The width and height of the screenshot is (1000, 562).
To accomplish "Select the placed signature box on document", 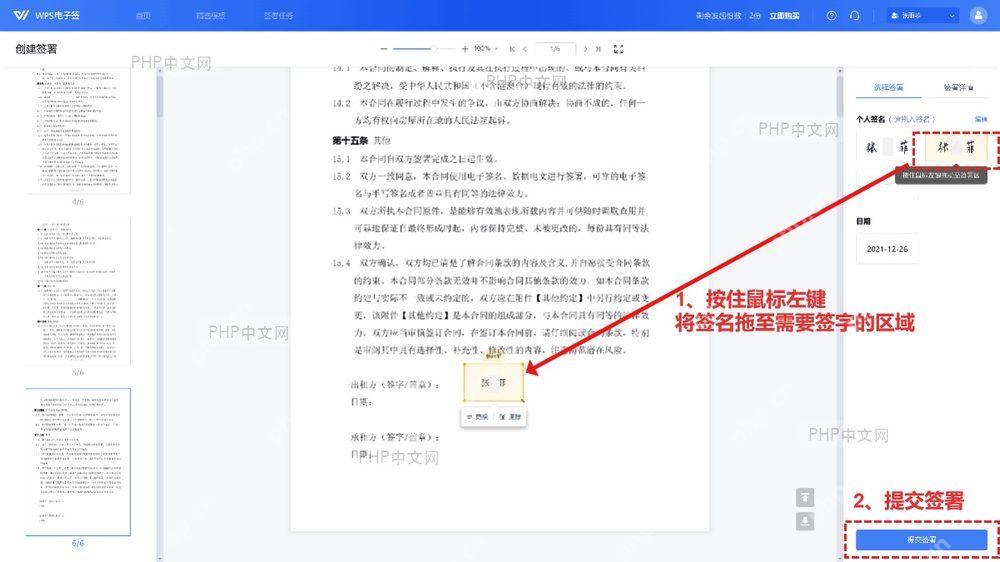I will click(494, 382).
